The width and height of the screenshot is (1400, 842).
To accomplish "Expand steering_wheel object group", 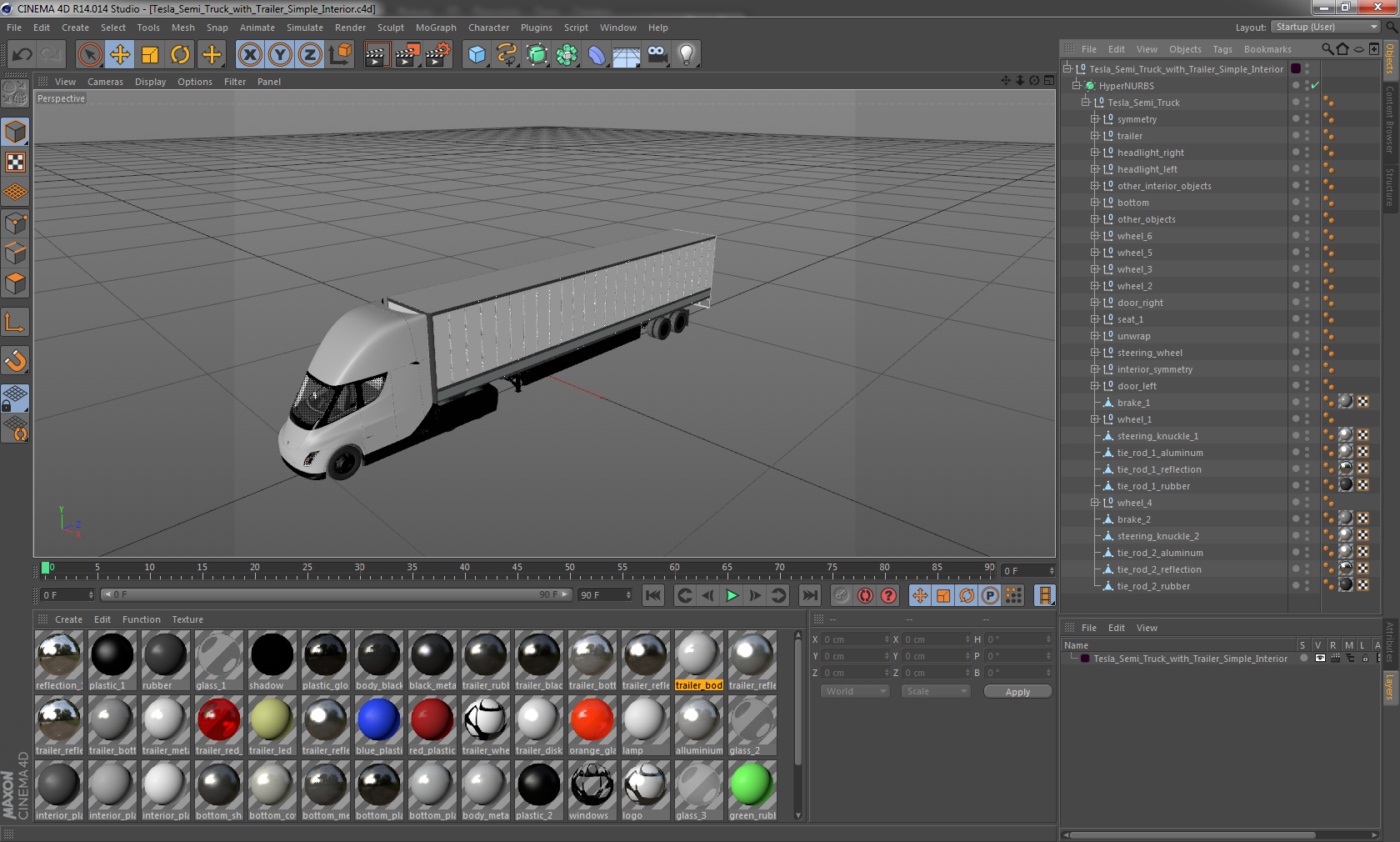I will pos(1095,353).
